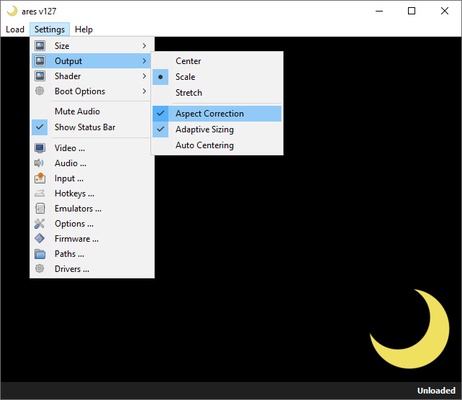Minimize the ares window

point(379,11)
